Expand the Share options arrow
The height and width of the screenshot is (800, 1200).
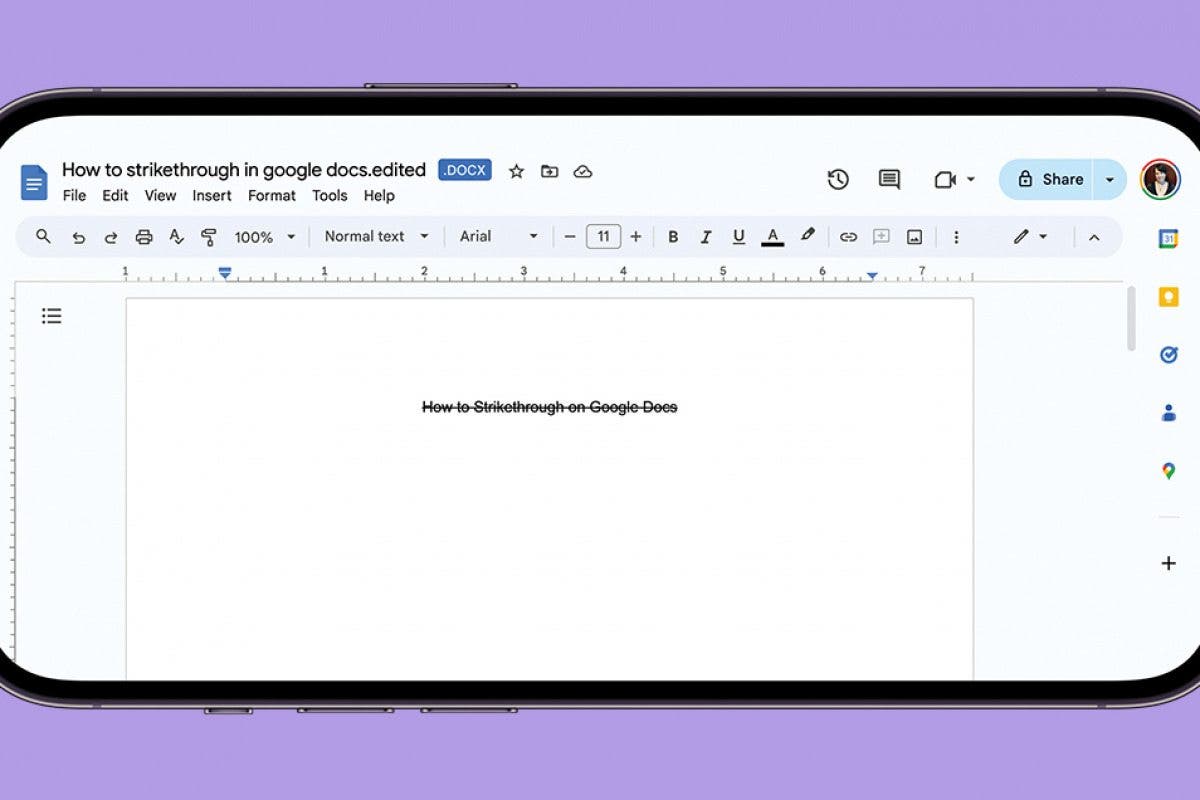[x=1109, y=179]
